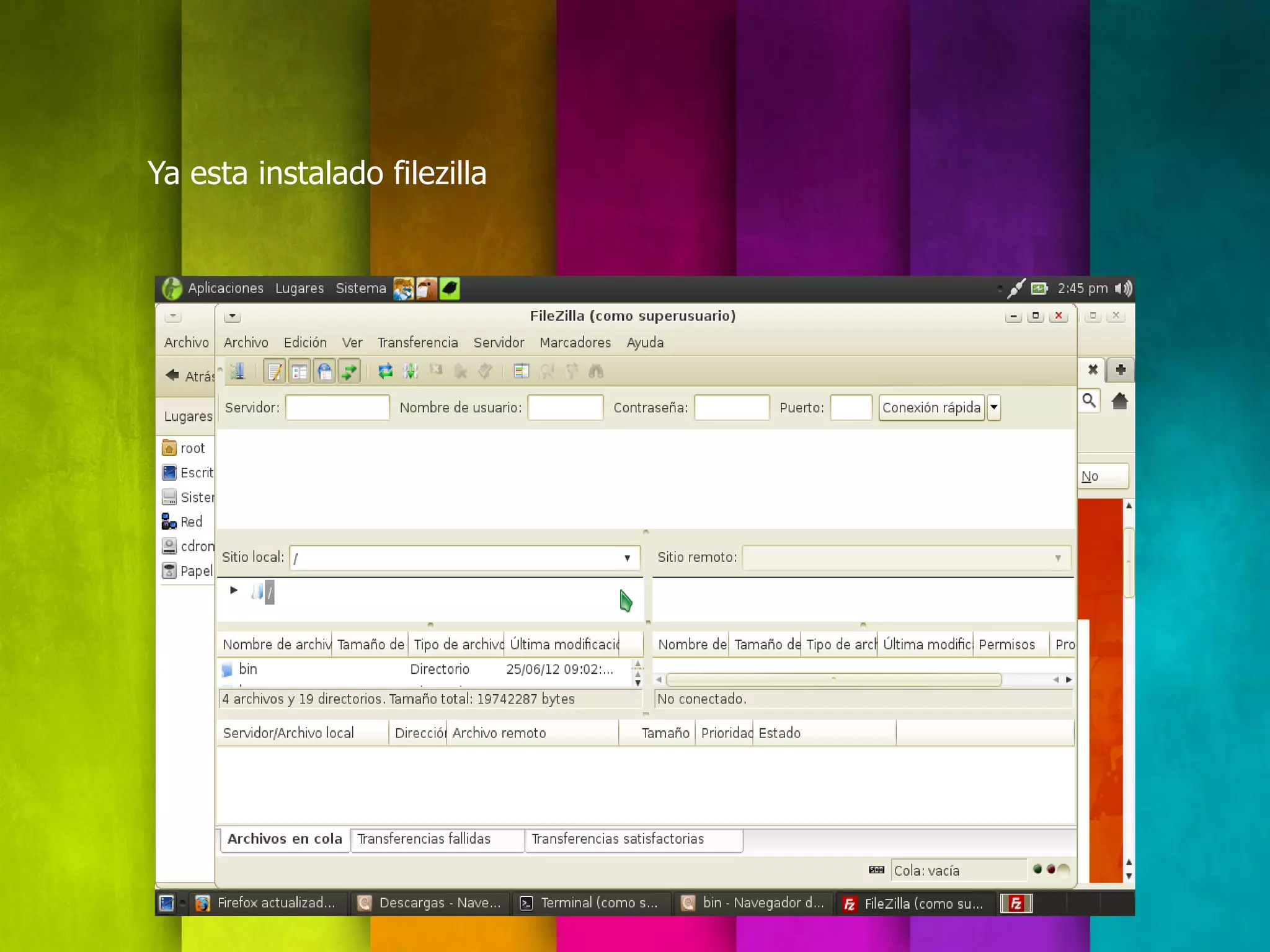Click the Puerto input field
Image resolution: width=1270 pixels, height=952 pixels.
pyautogui.click(x=851, y=408)
